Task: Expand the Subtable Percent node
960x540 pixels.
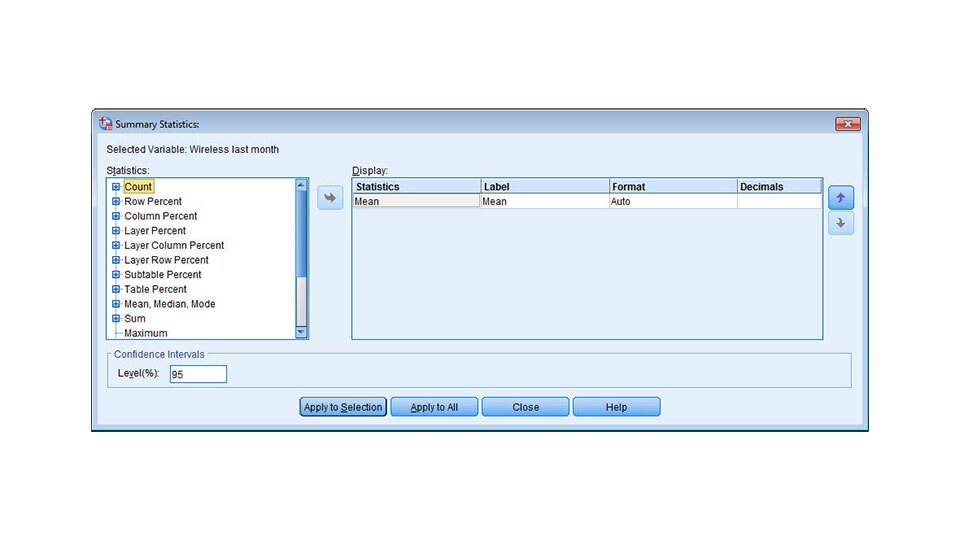Action: (116, 275)
